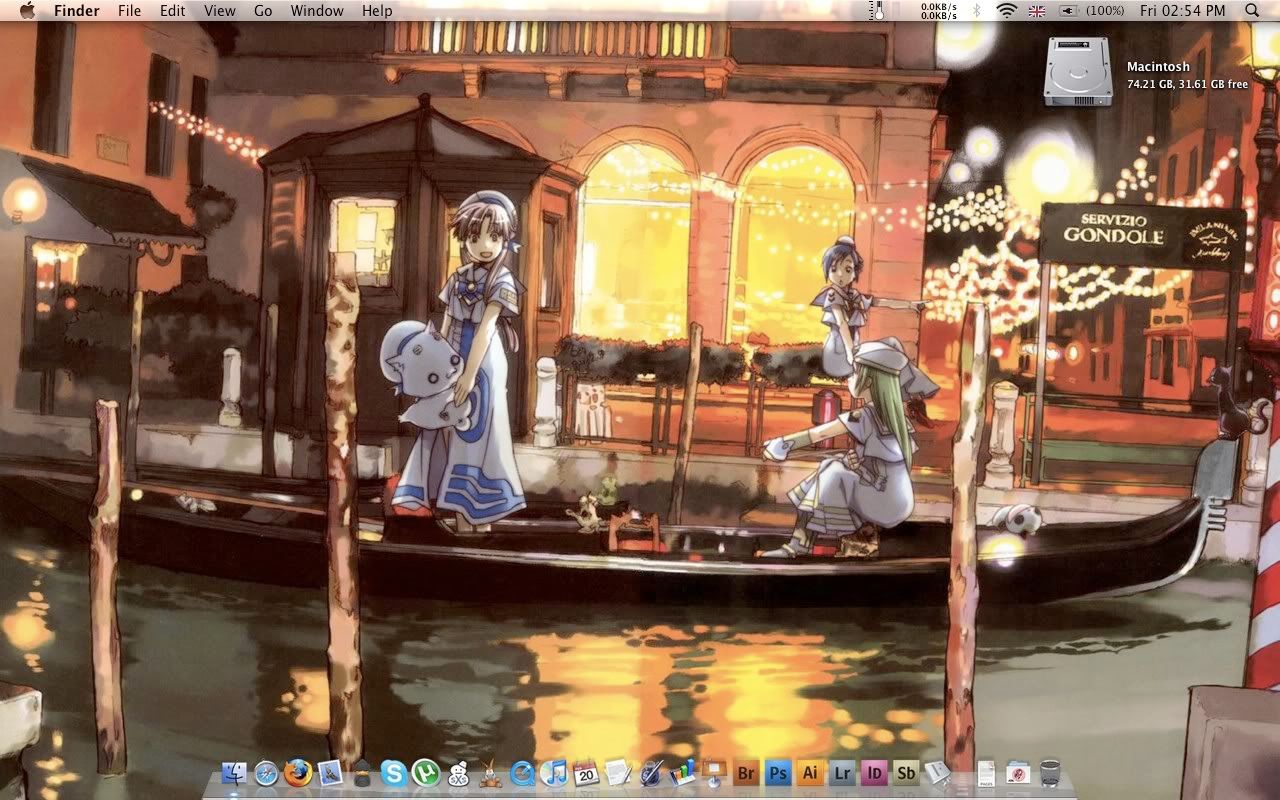Open the Wi-Fi status menu
Screen dimensions: 1280x800
(x=1007, y=10)
